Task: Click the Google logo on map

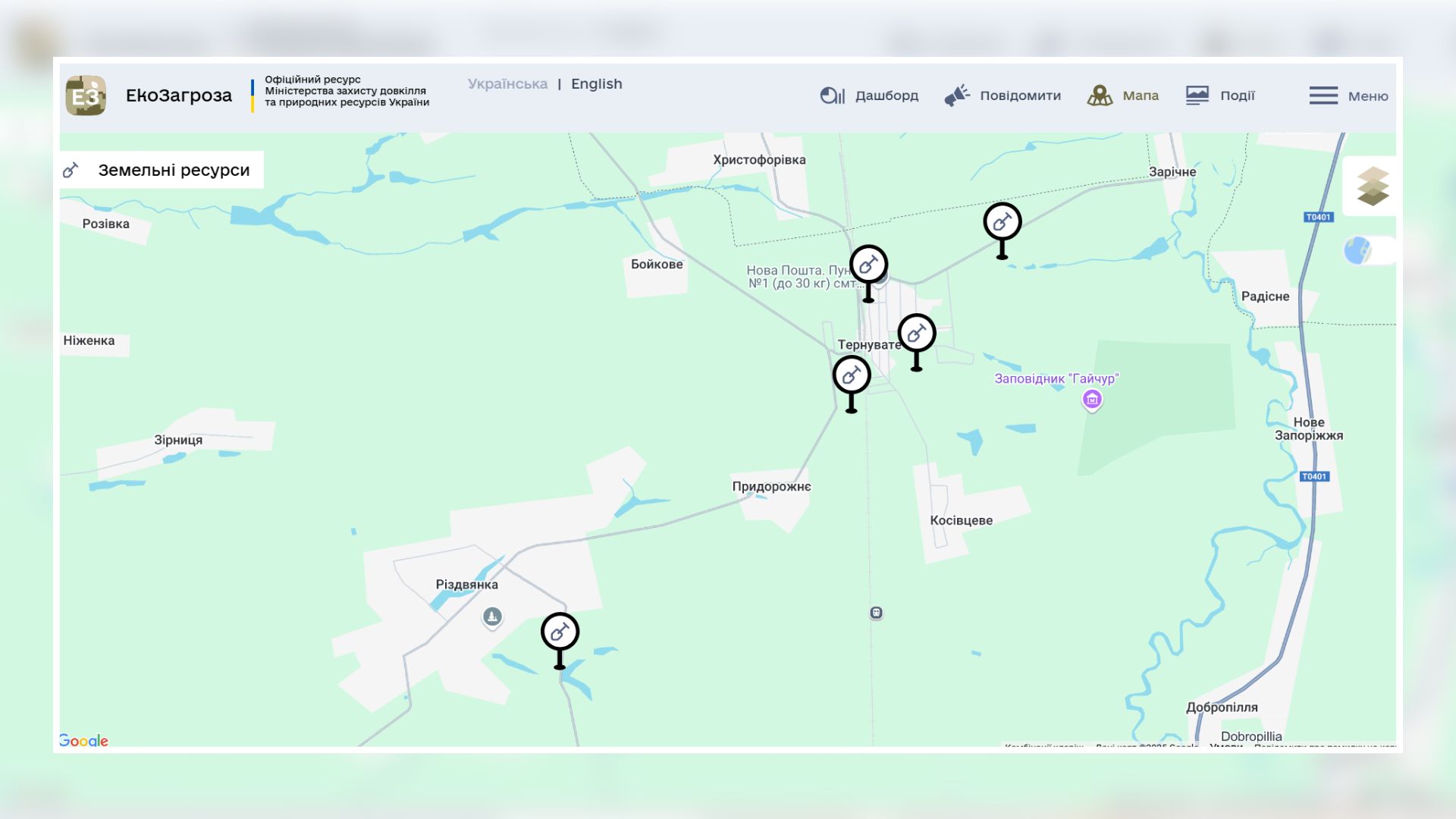Action: pos(83,740)
